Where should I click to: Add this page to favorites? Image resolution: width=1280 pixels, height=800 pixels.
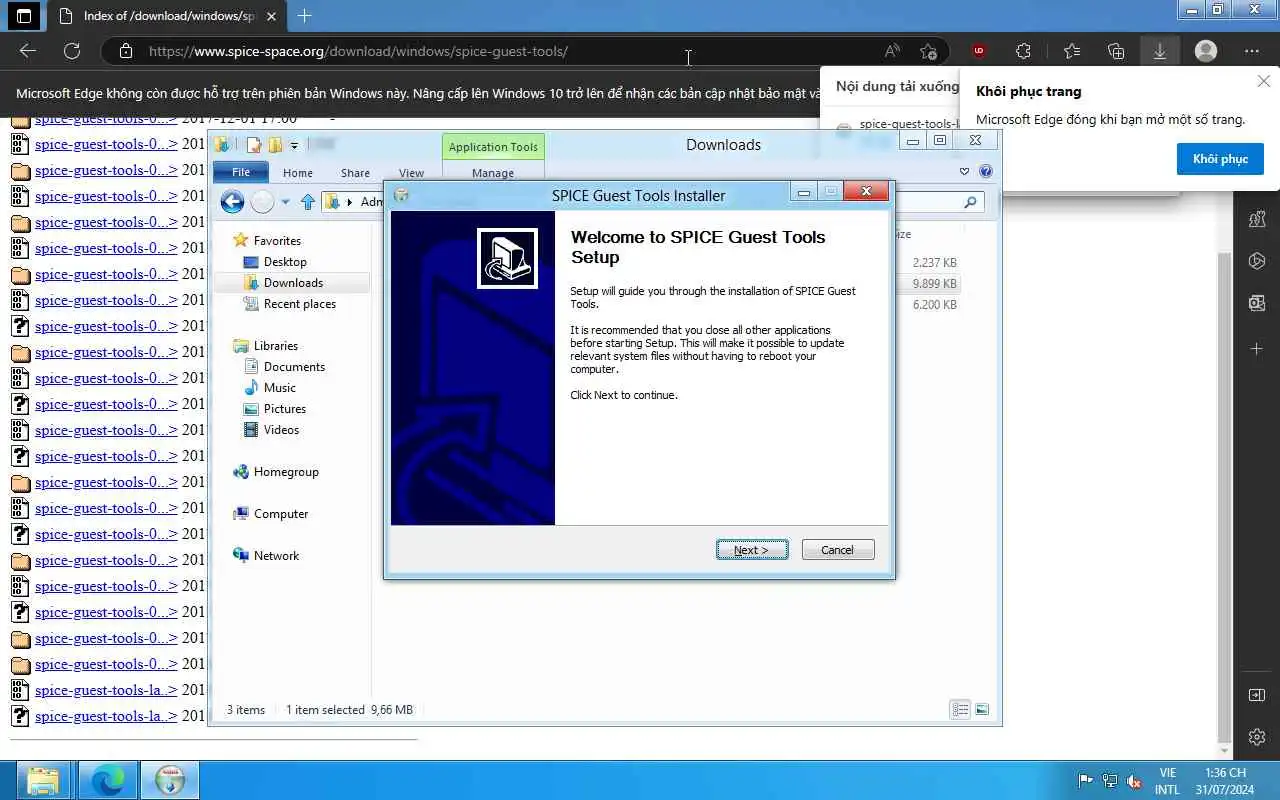(x=929, y=51)
